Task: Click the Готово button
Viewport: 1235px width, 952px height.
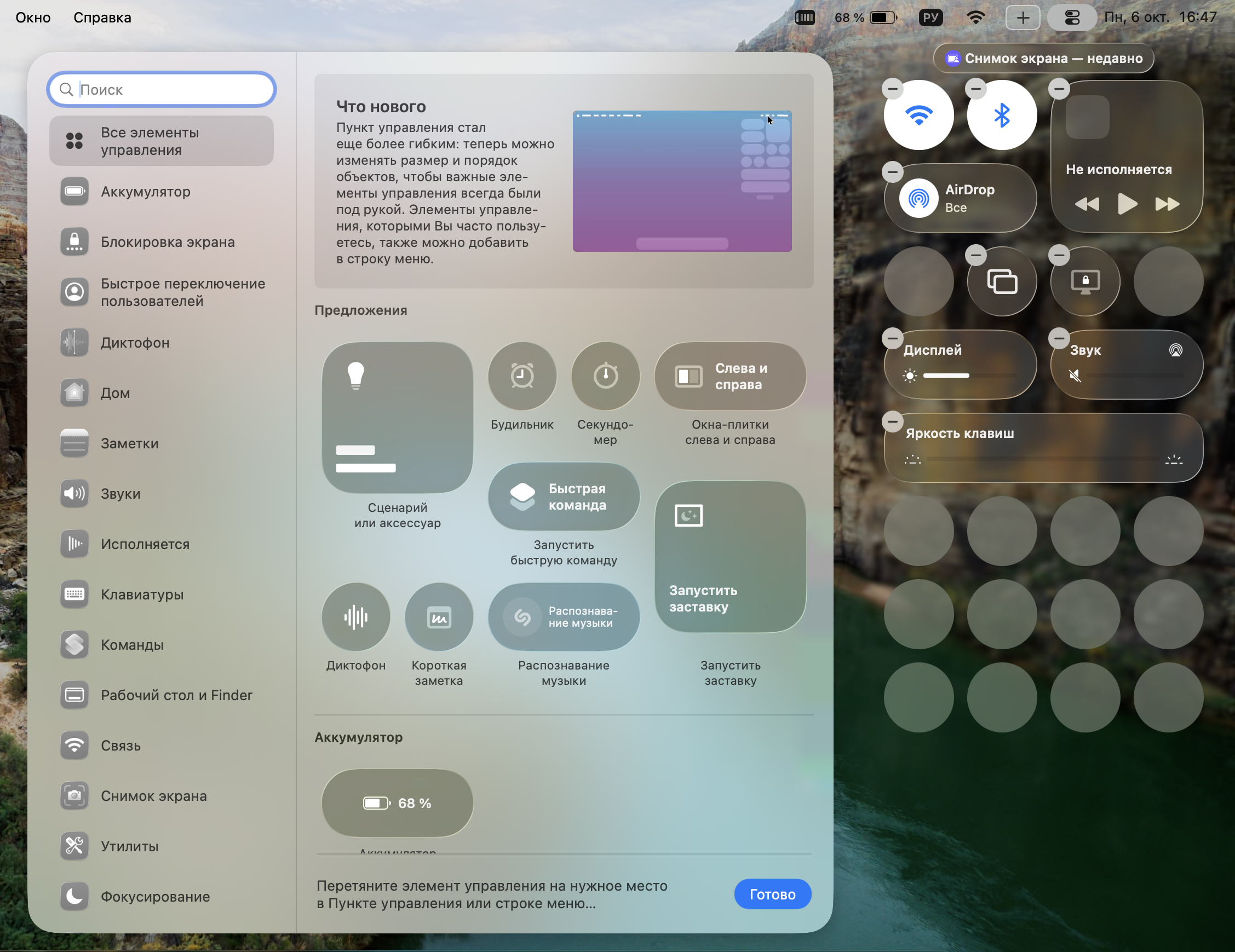Action: coord(772,894)
